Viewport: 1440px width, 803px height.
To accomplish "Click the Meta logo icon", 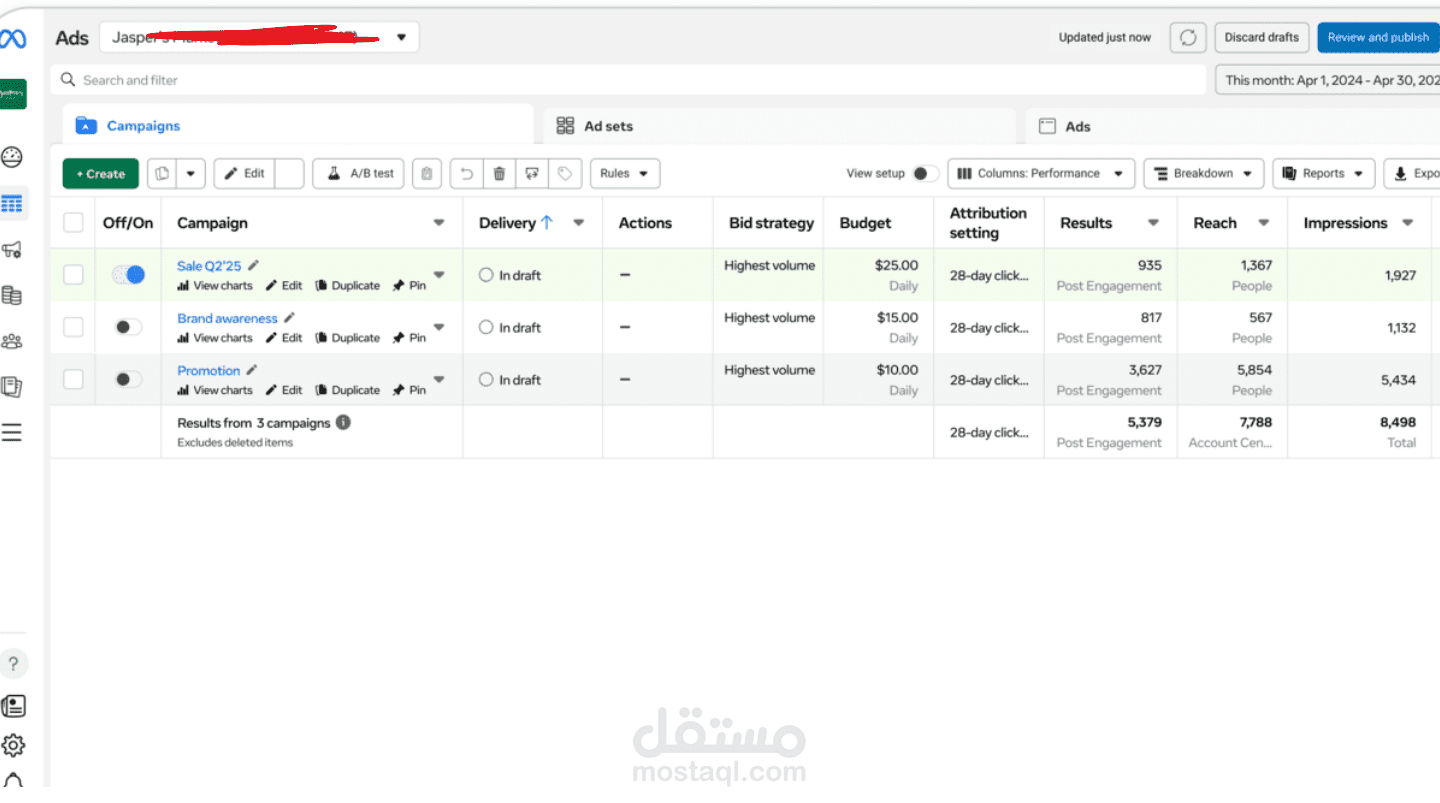I will (x=12, y=39).
